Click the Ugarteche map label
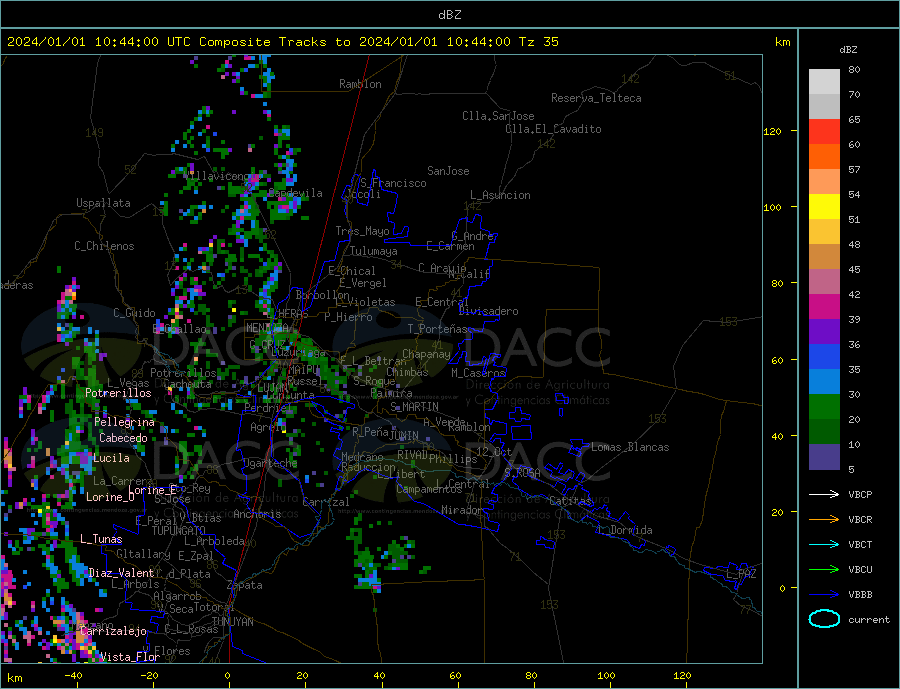Screen dimensions: 900x689 click(270, 463)
